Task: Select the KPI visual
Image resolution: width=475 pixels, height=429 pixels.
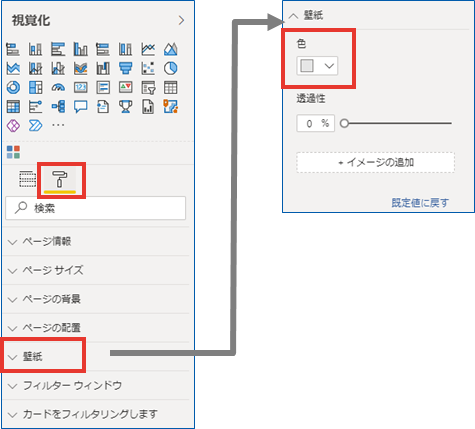Action: (x=125, y=88)
